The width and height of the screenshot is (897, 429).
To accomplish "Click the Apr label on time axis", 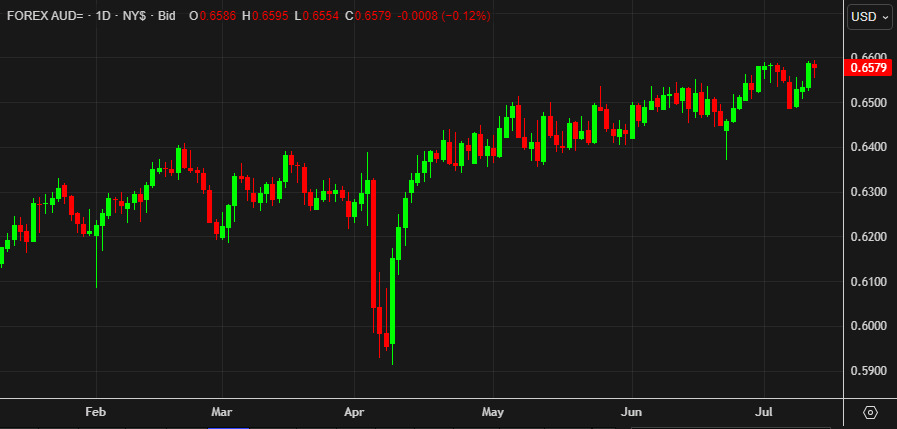I will pyautogui.click(x=354, y=412).
